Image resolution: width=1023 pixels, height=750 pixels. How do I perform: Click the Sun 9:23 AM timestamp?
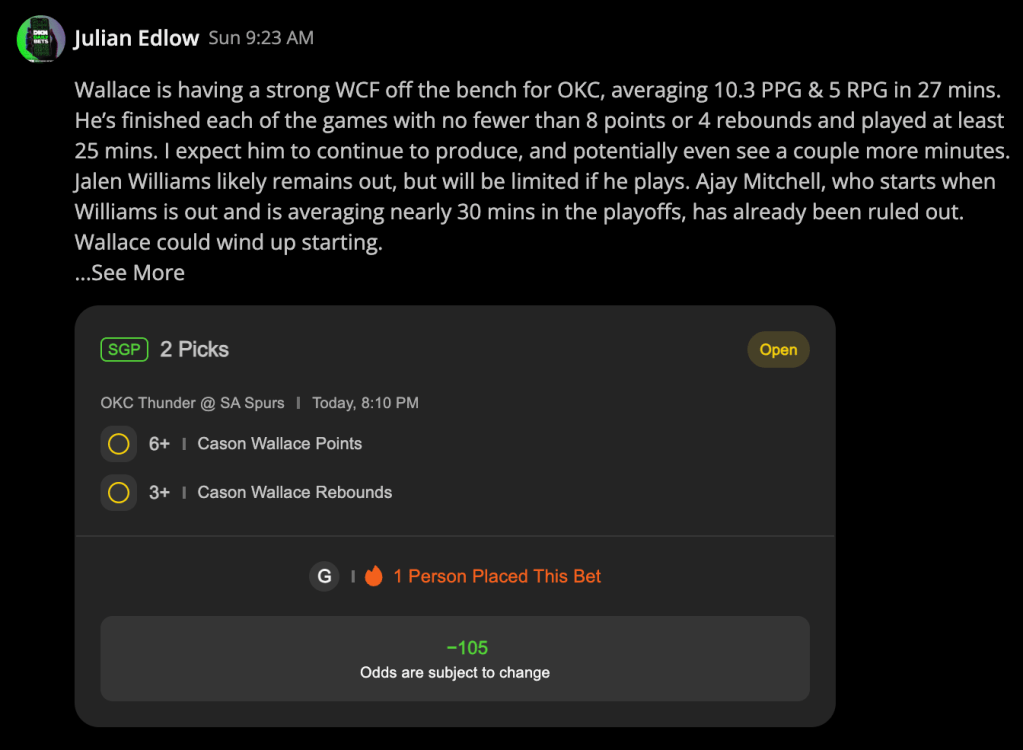(261, 38)
